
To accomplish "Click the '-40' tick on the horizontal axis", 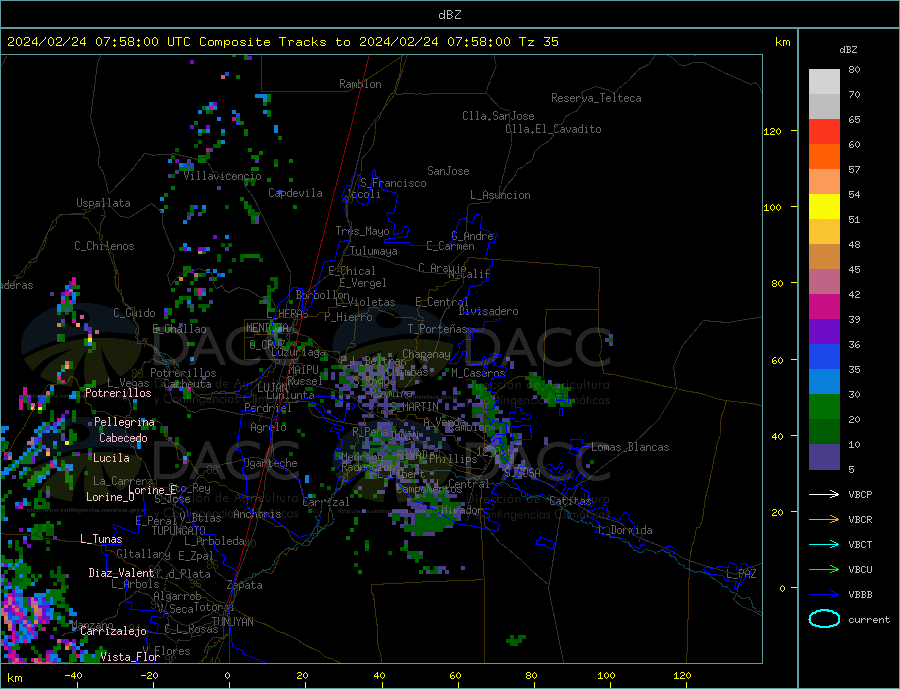I will coord(73,676).
